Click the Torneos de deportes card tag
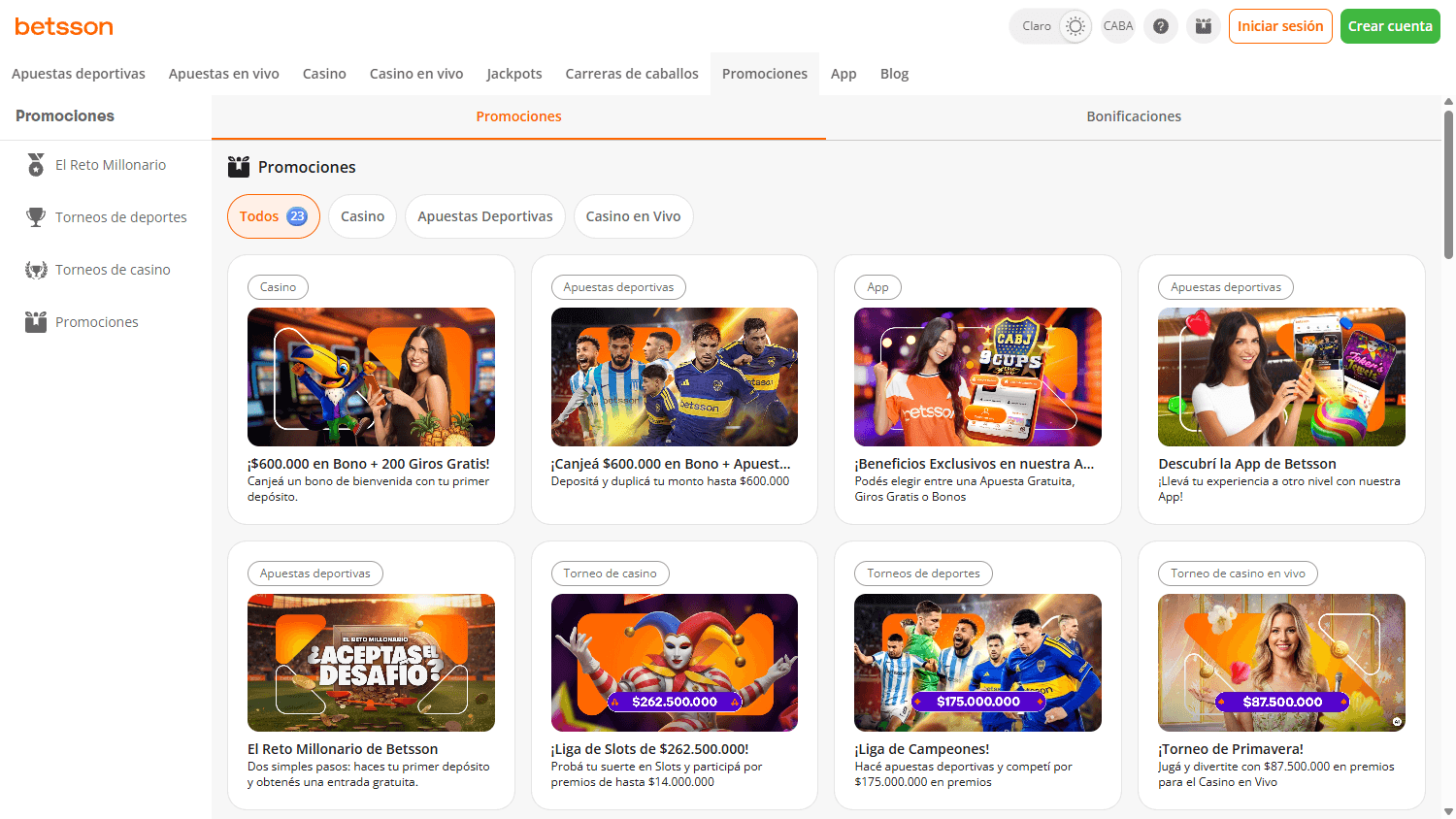Image resolution: width=1456 pixels, height=819 pixels. tap(923, 573)
